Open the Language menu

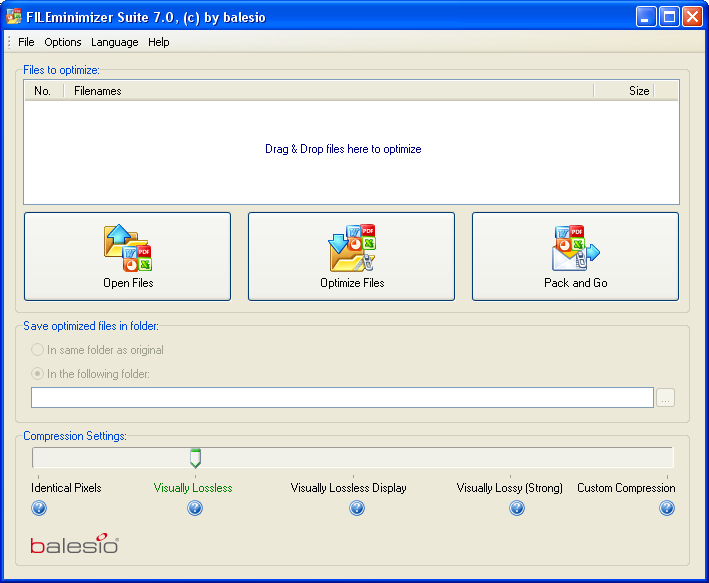pyautogui.click(x=115, y=42)
